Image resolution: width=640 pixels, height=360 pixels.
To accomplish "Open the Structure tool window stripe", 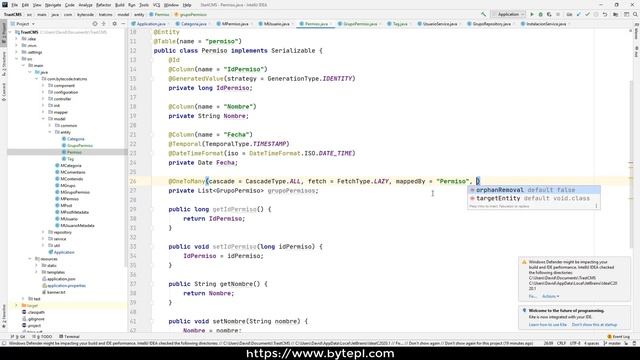I will (x=4, y=63).
